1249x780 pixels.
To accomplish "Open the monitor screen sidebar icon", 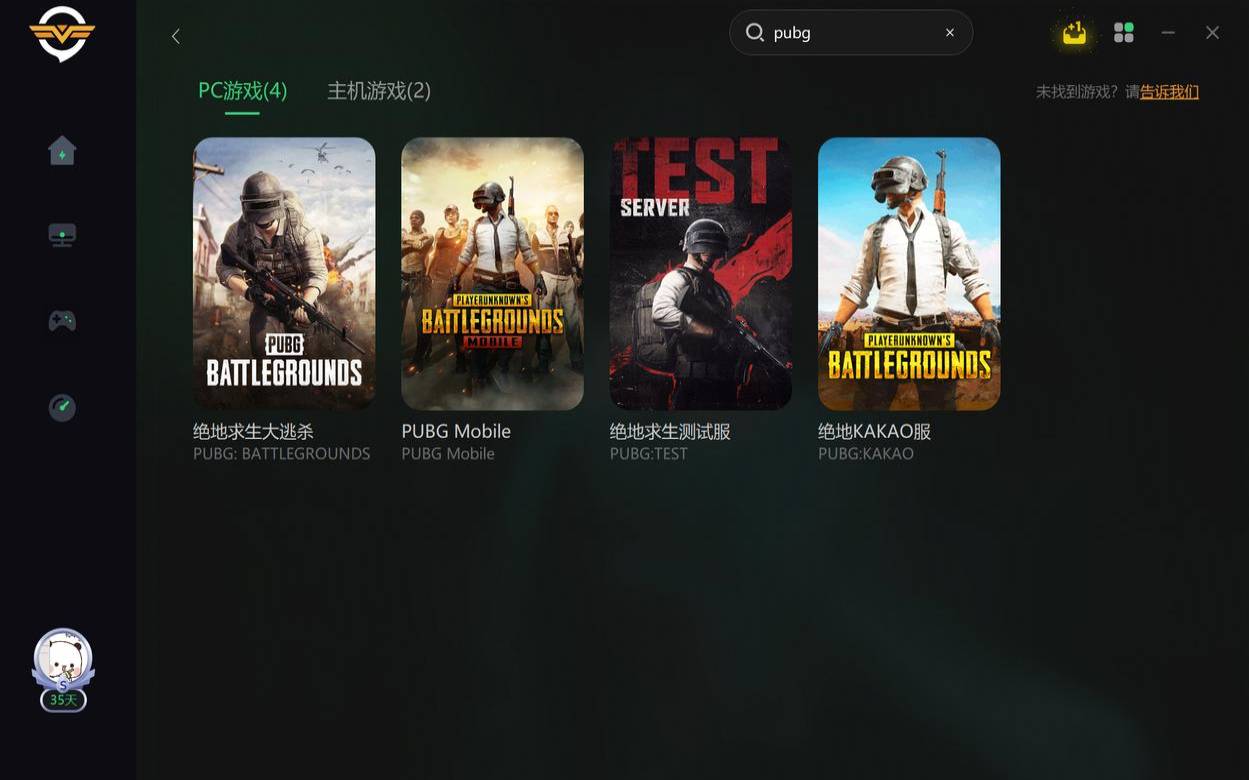I will pyautogui.click(x=62, y=236).
